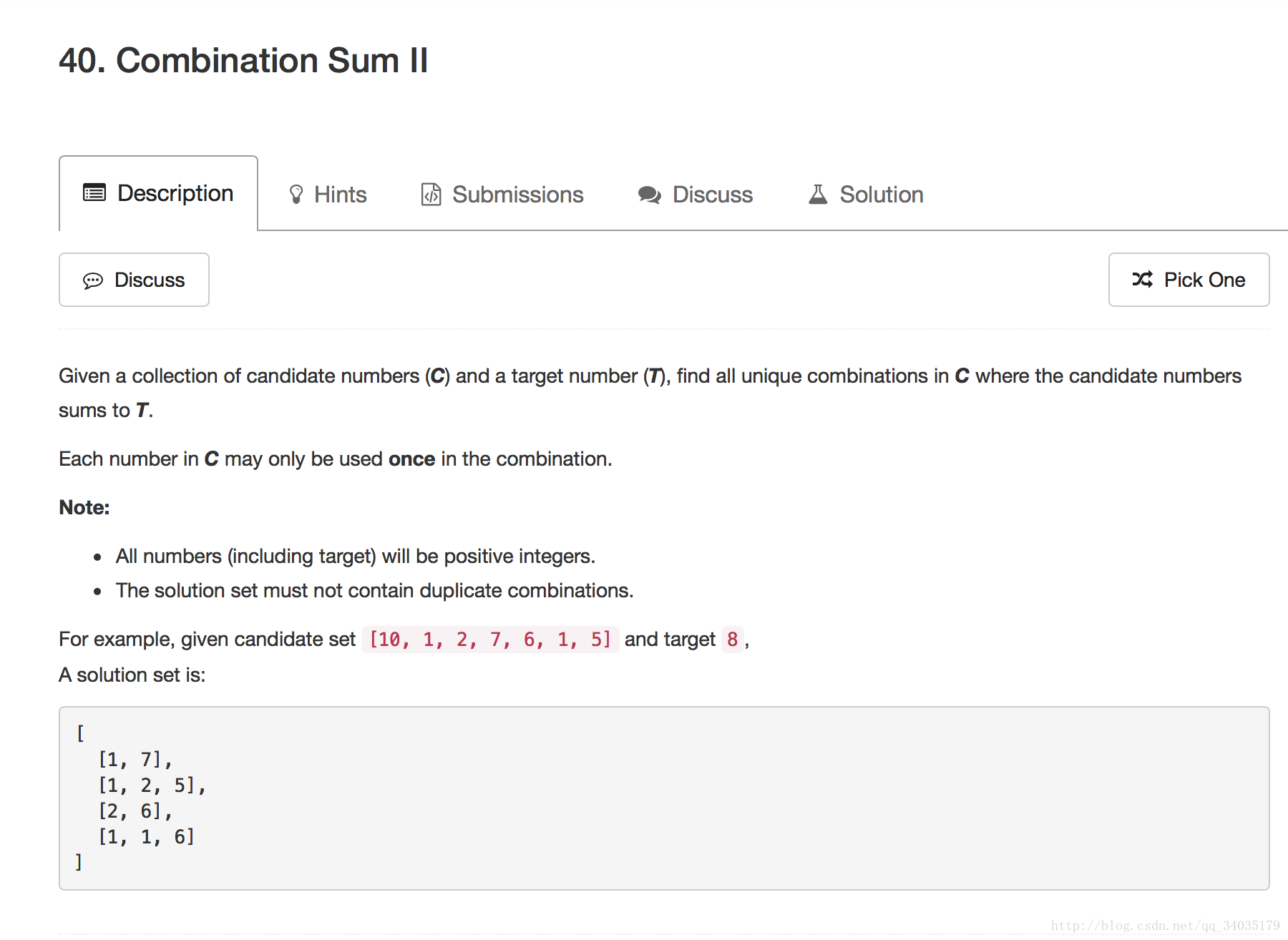Click the speech bubble icon in Discuss button
The image size is (1288, 940).
pyautogui.click(x=93, y=280)
